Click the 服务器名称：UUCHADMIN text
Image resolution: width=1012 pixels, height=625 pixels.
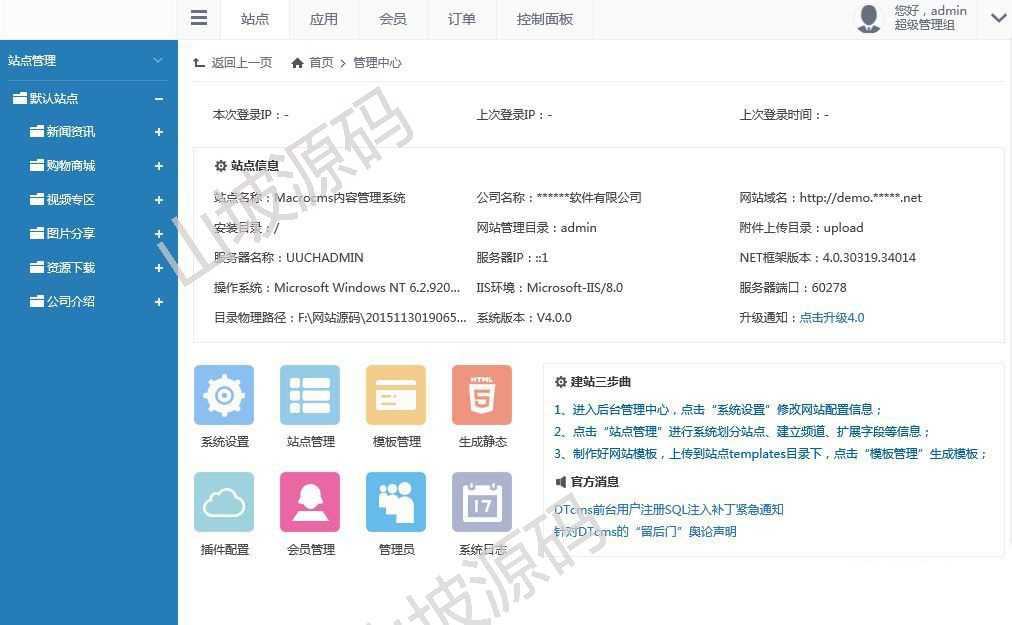point(288,258)
